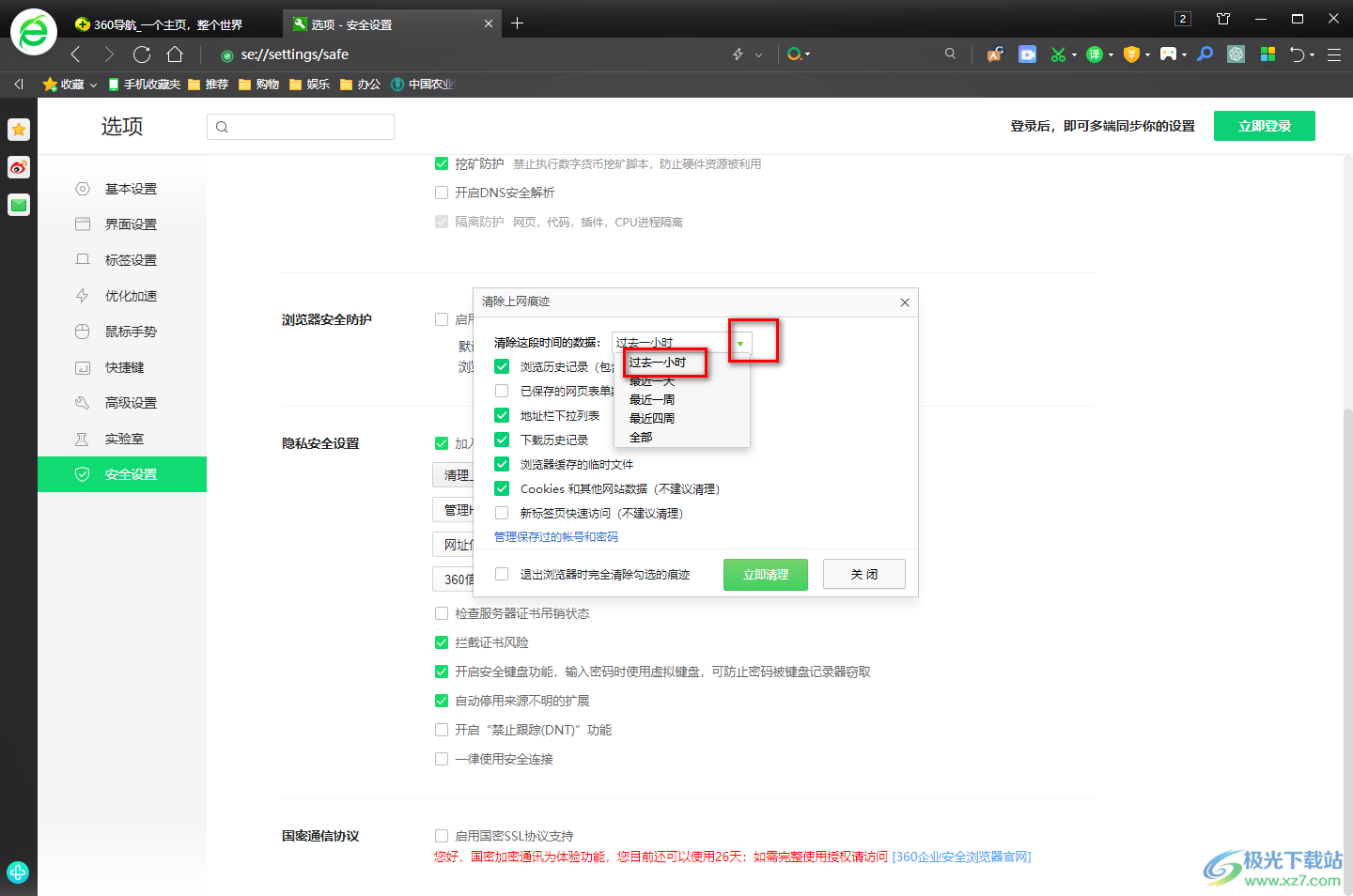This screenshot has height=896, width=1353.
Task: Uncheck 浏览器缓存的临时文件 checkbox
Action: coord(502,464)
